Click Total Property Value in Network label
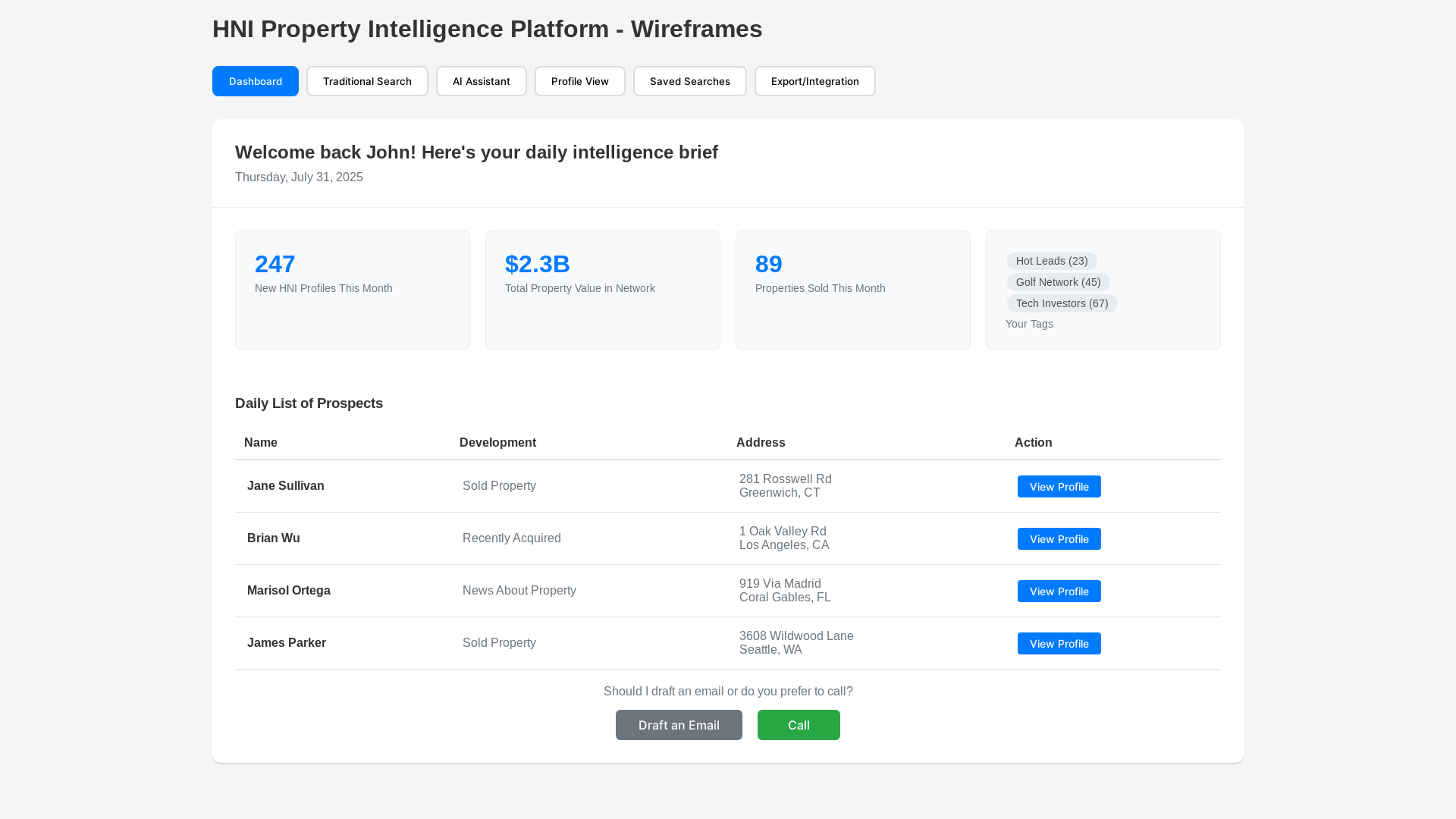The height and width of the screenshot is (819, 1456). tap(580, 288)
